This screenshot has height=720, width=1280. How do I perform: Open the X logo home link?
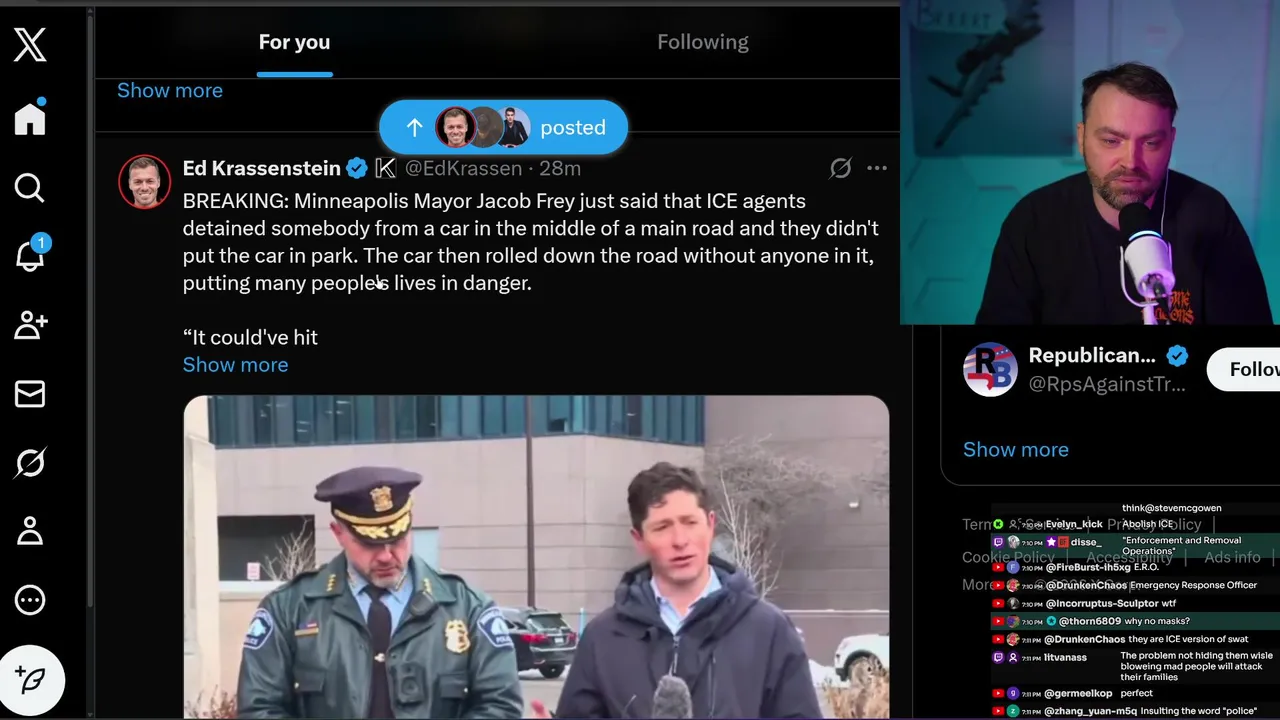[30, 44]
